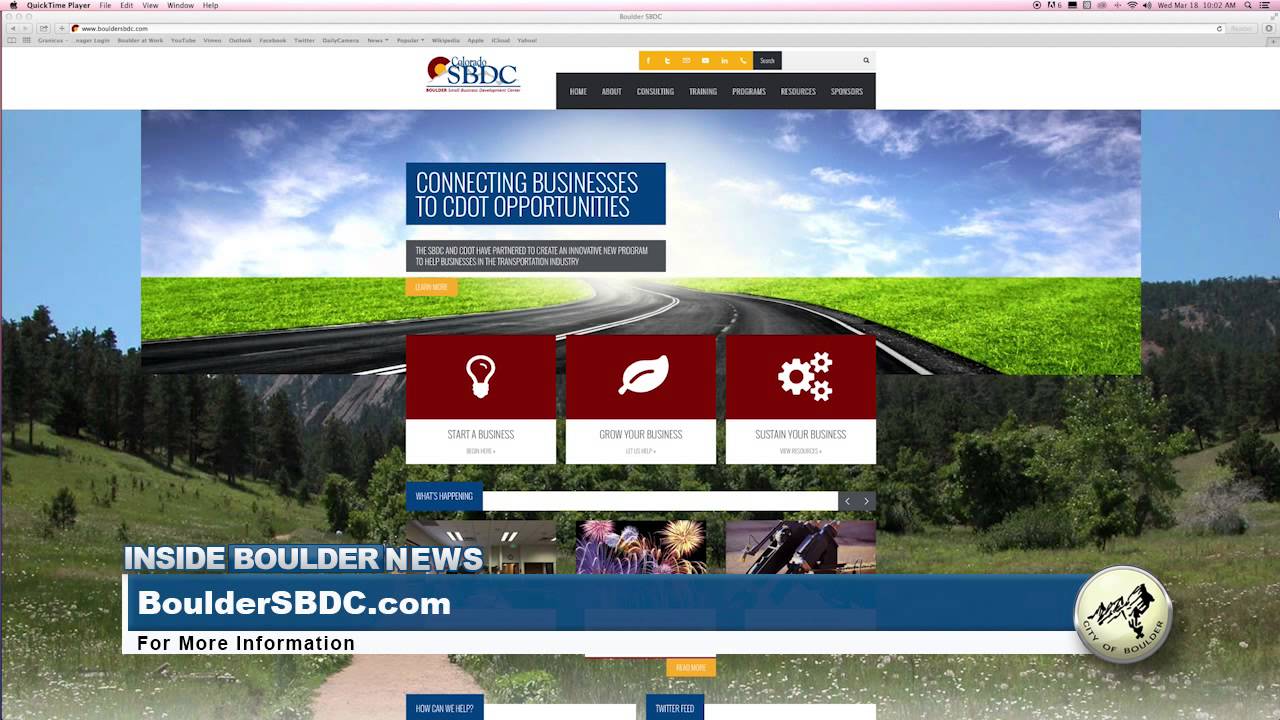The image size is (1280, 720).
Task: Open the Top Sites grid icon
Action: click(x=26, y=40)
